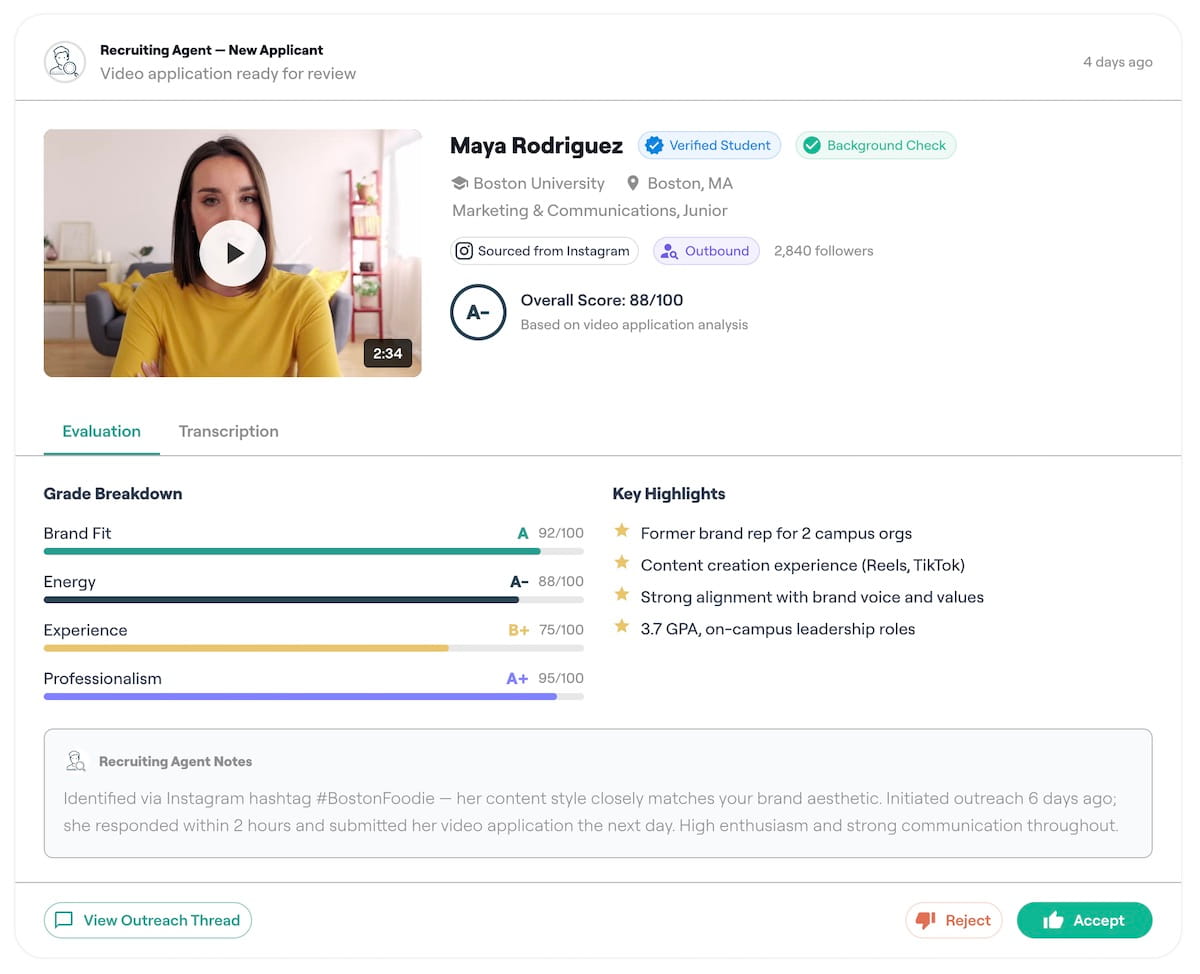
Task: Click the green Background Check checkmark icon
Action: point(812,146)
